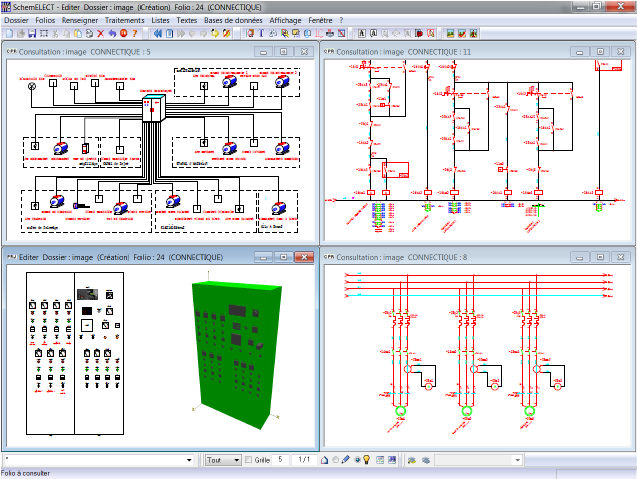Click the picture with red figure icon
The width and height of the screenshot is (638, 479).
(473, 33)
